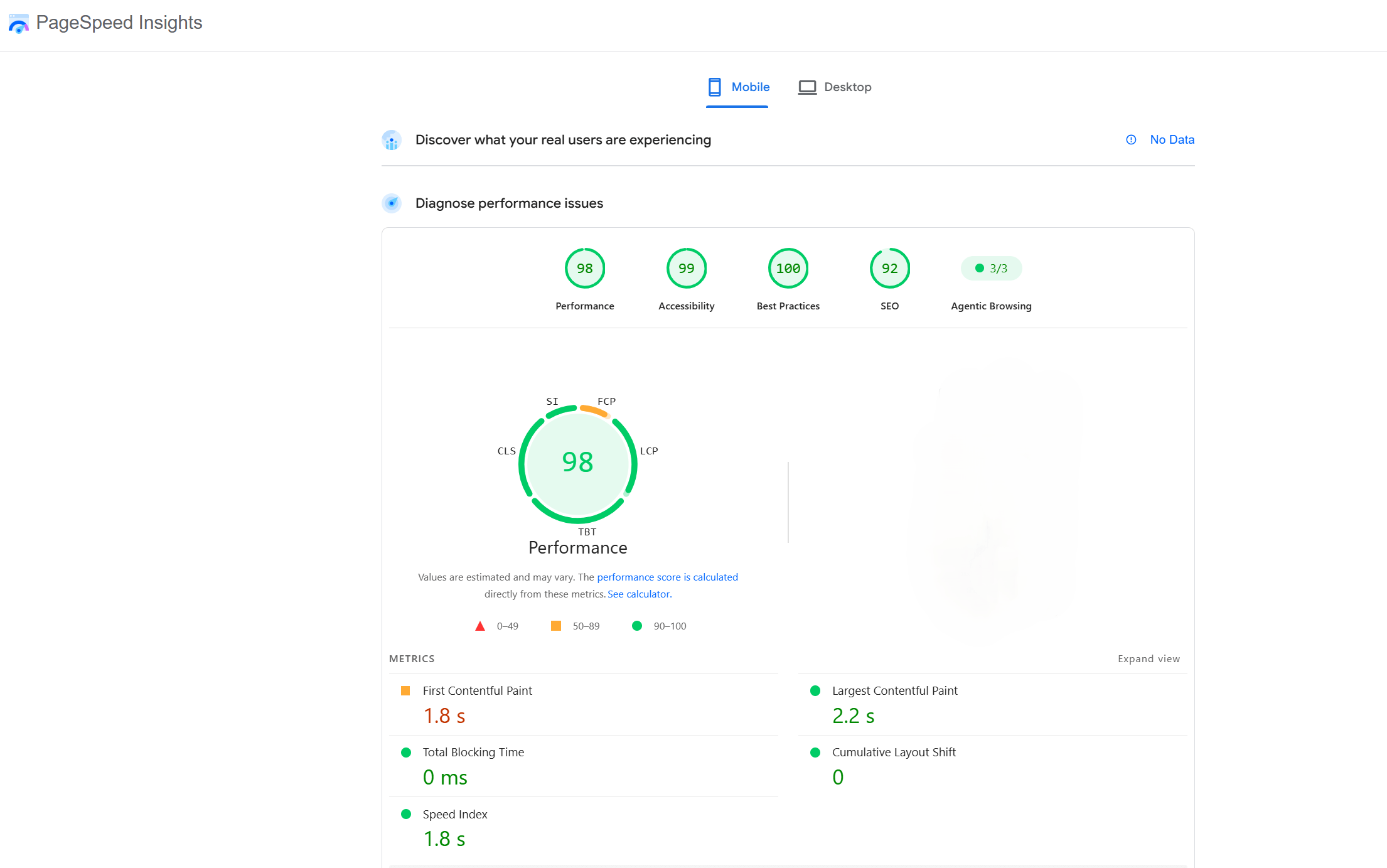Select the Performance 98 score gauge
The image size is (1387, 868).
[585, 269]
